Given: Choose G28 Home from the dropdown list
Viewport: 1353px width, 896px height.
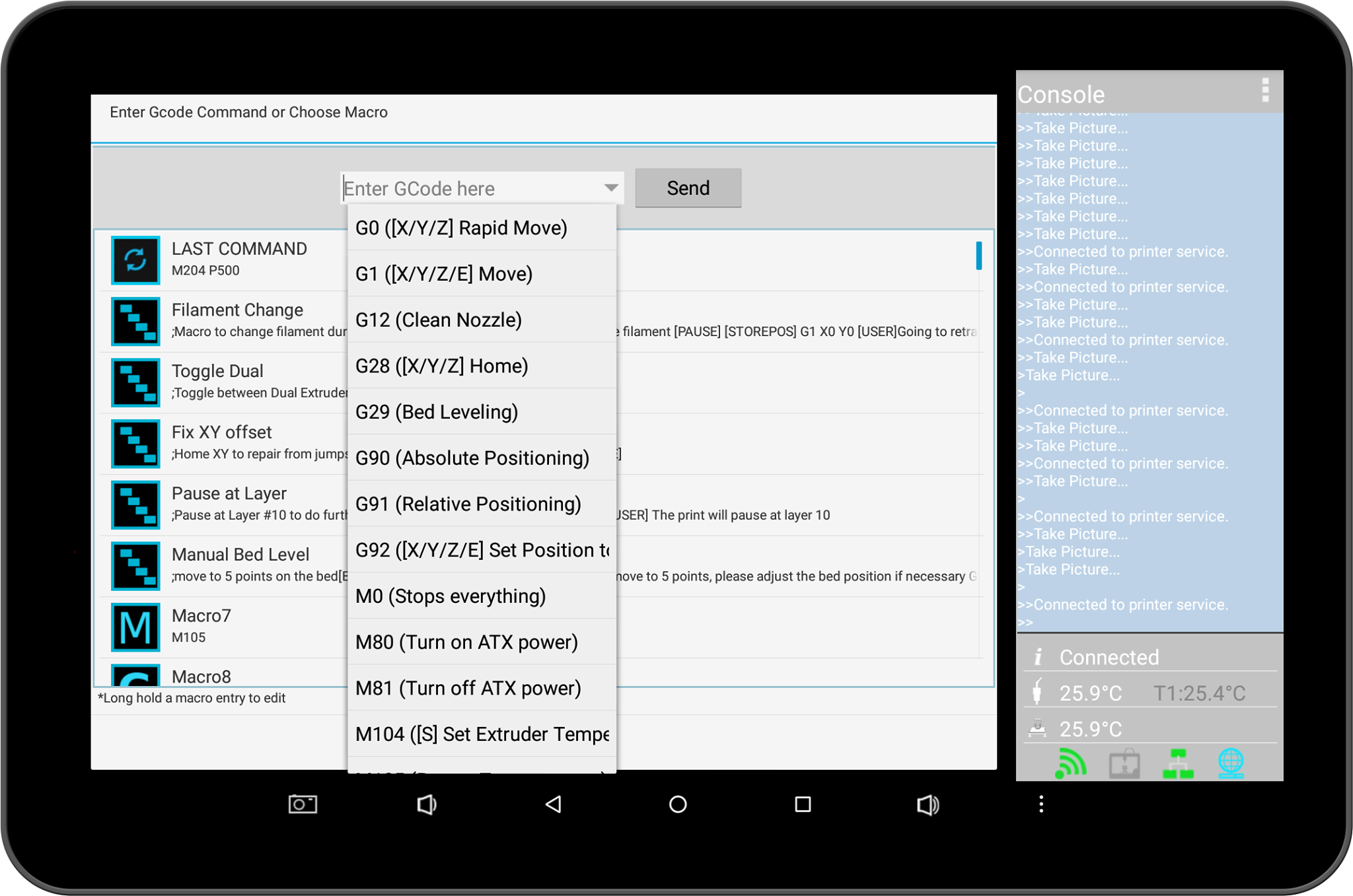Looking at the screenshot, I should click(482, 366).
